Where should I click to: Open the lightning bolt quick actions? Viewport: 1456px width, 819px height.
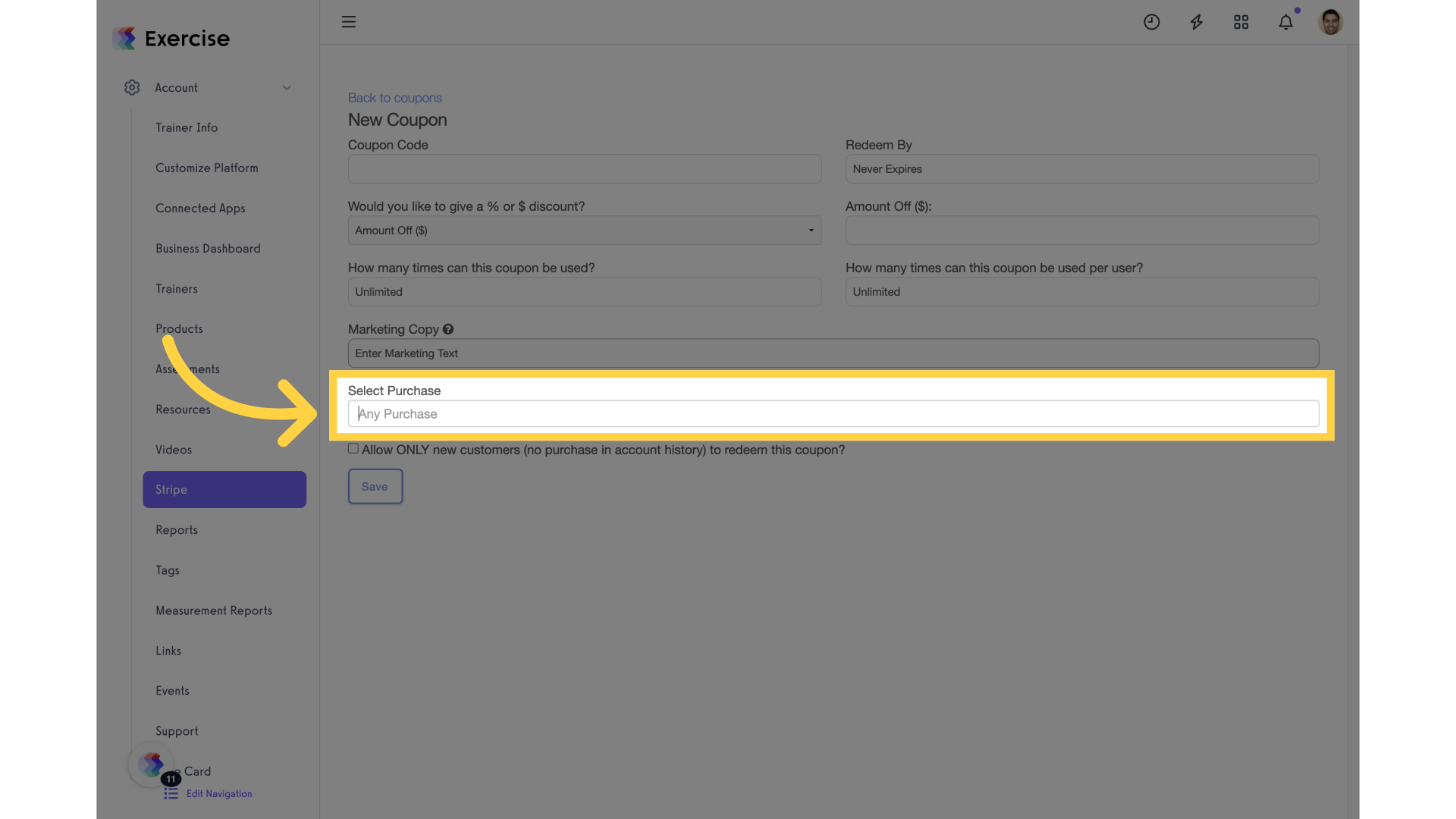1196,22
